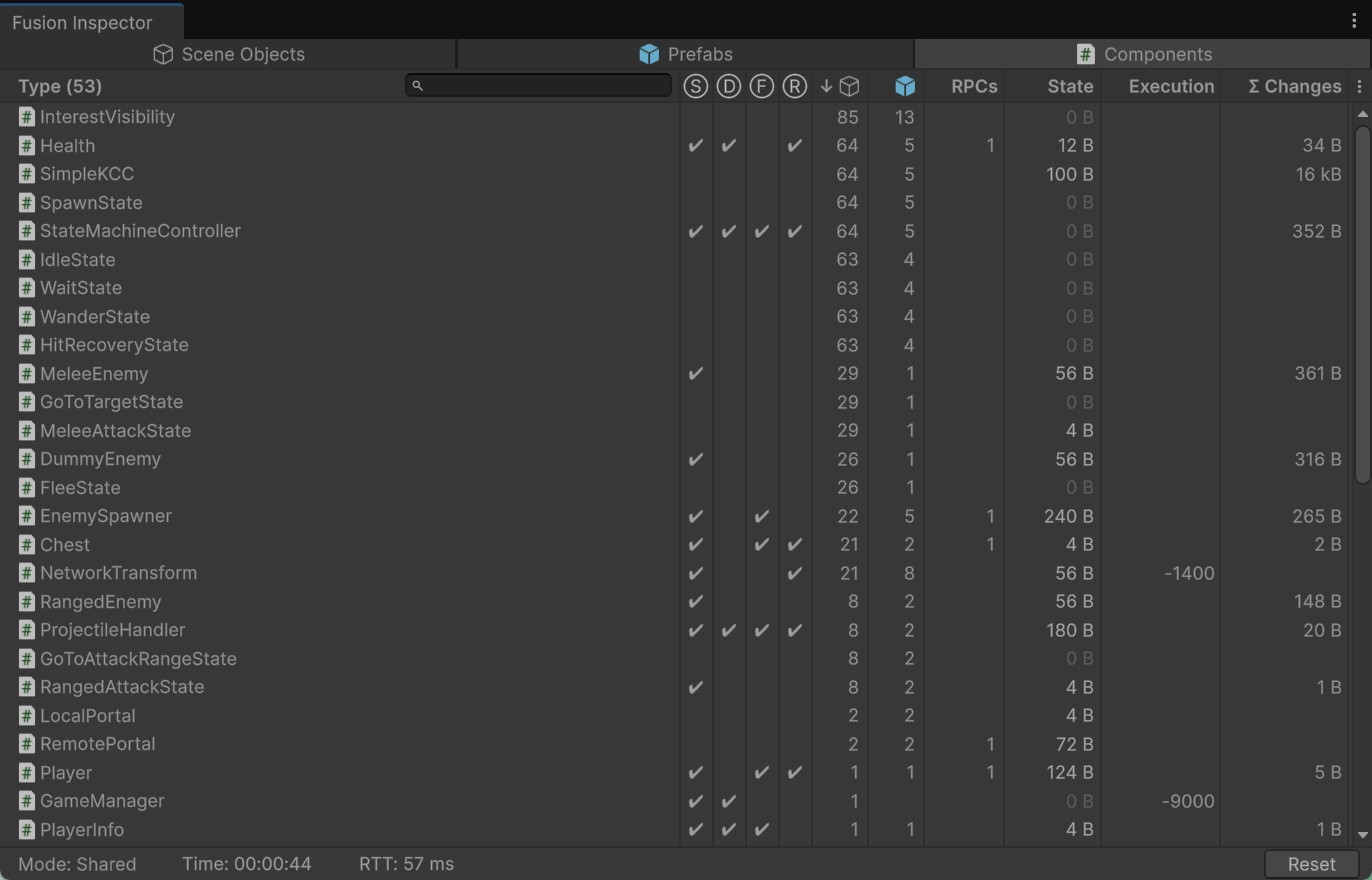Click the scrollbar down arrow
This screenshot has height=880, width=1372.
(x=1362, y=834)
